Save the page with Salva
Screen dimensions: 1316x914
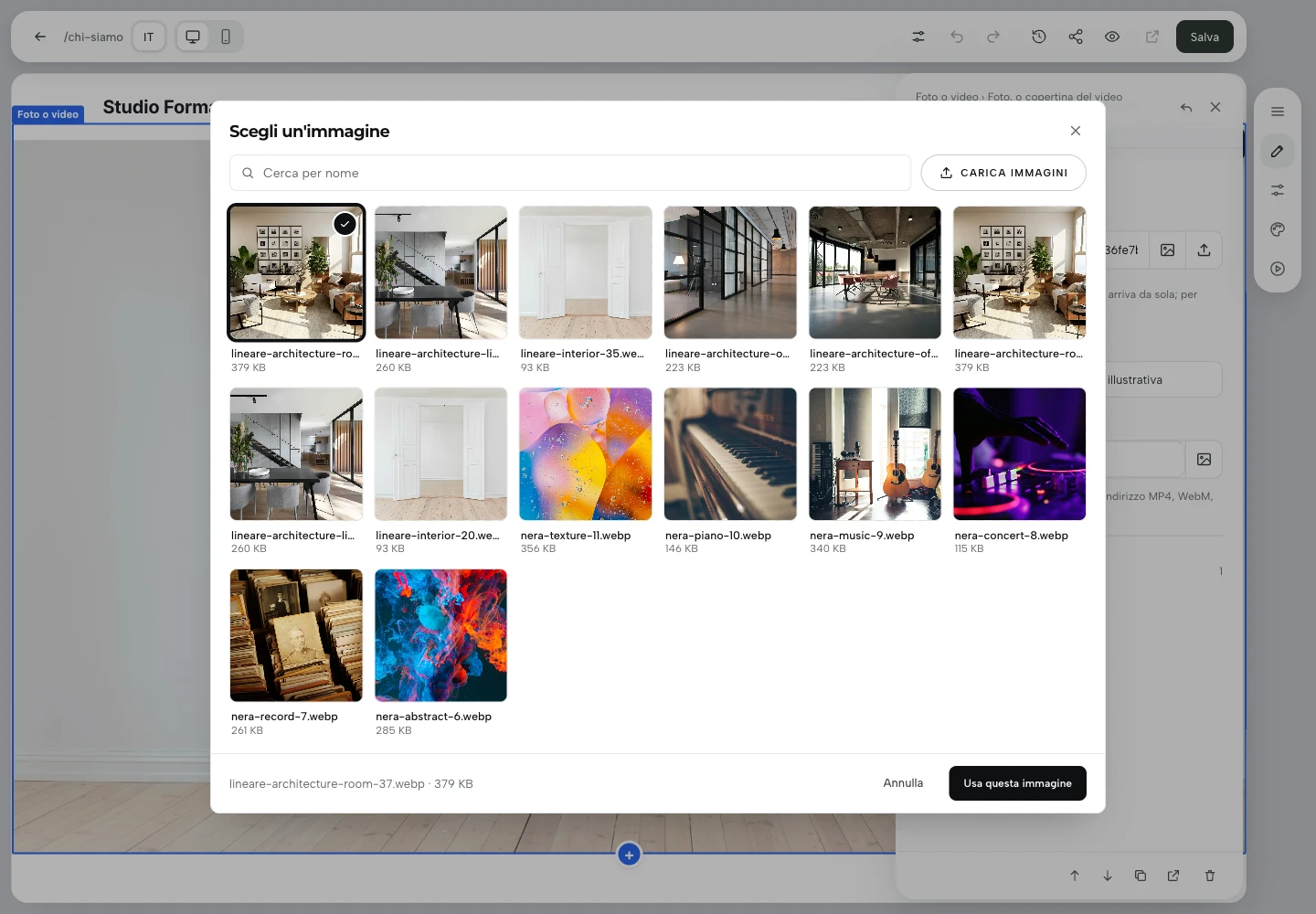pos(1205,37)
